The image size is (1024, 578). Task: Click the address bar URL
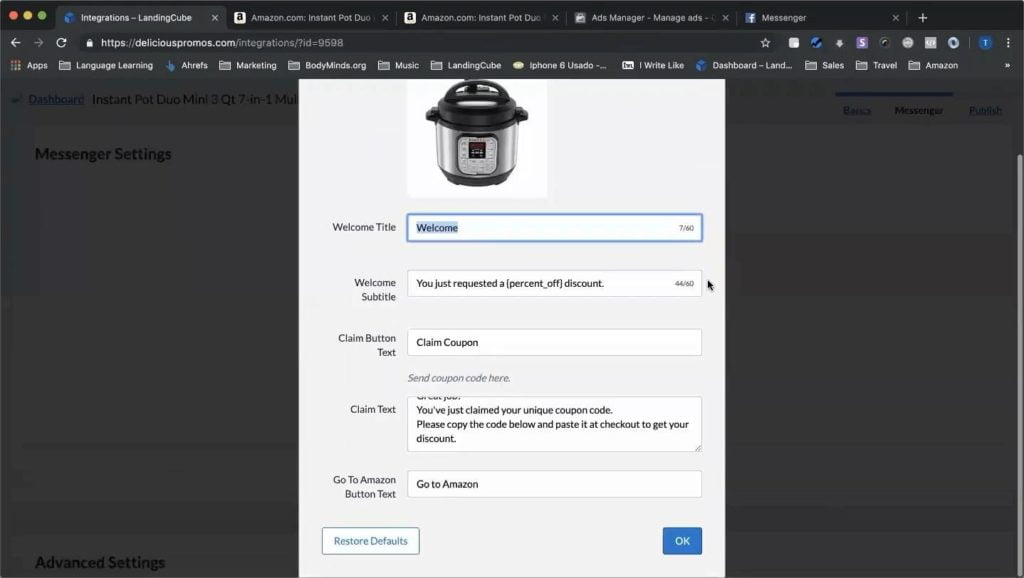222,43
